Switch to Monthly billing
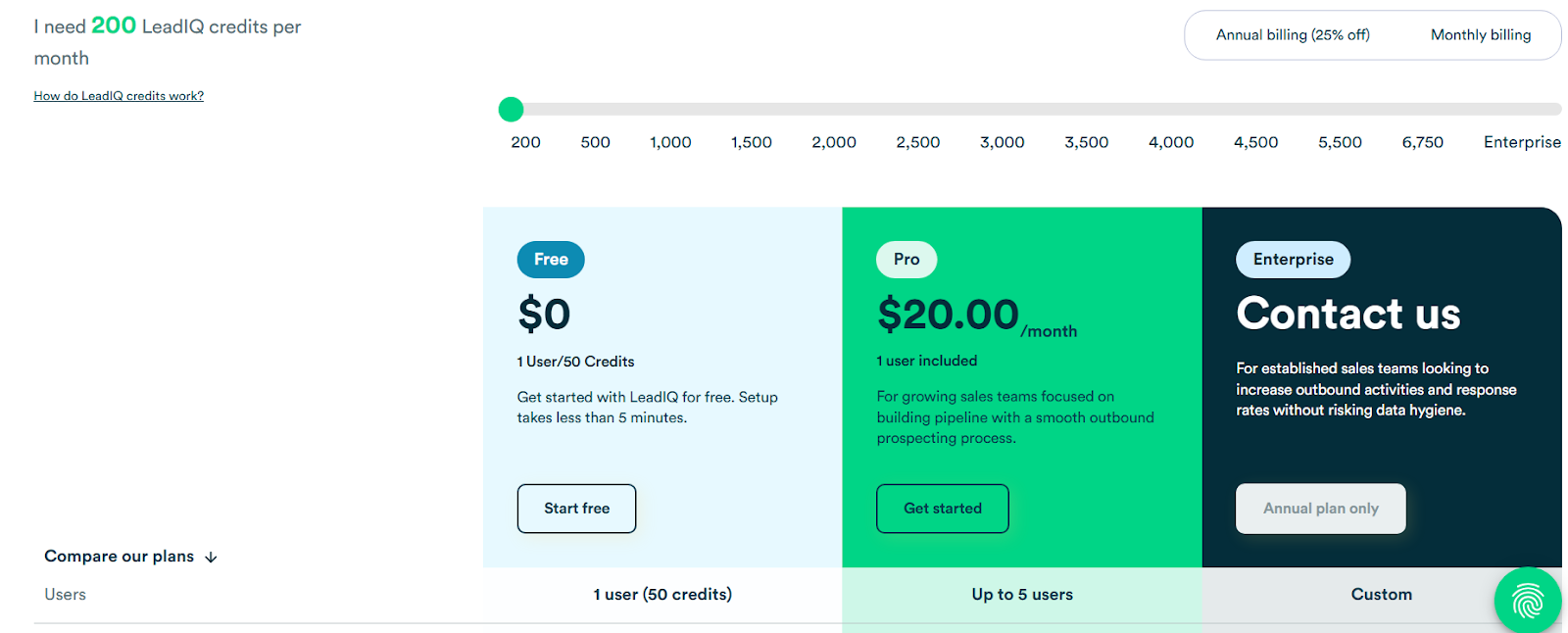This screenshot has width=1568, height=633. (1481, 34)
